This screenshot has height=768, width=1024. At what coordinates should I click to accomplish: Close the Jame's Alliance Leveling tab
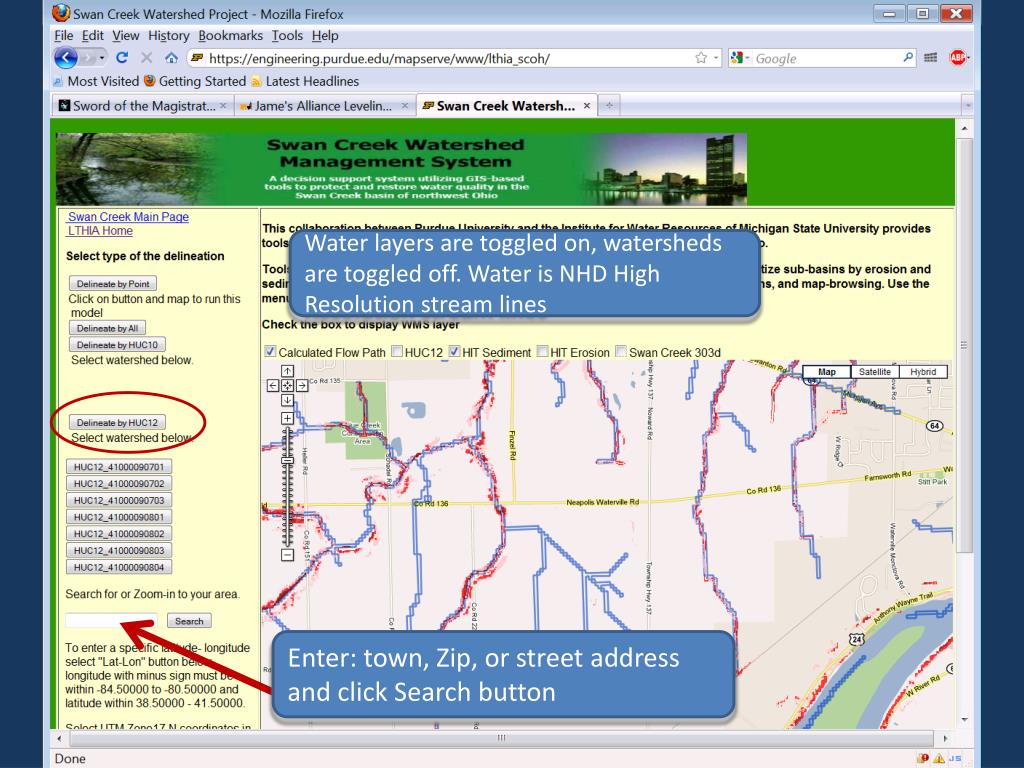(x=405, y=106)
